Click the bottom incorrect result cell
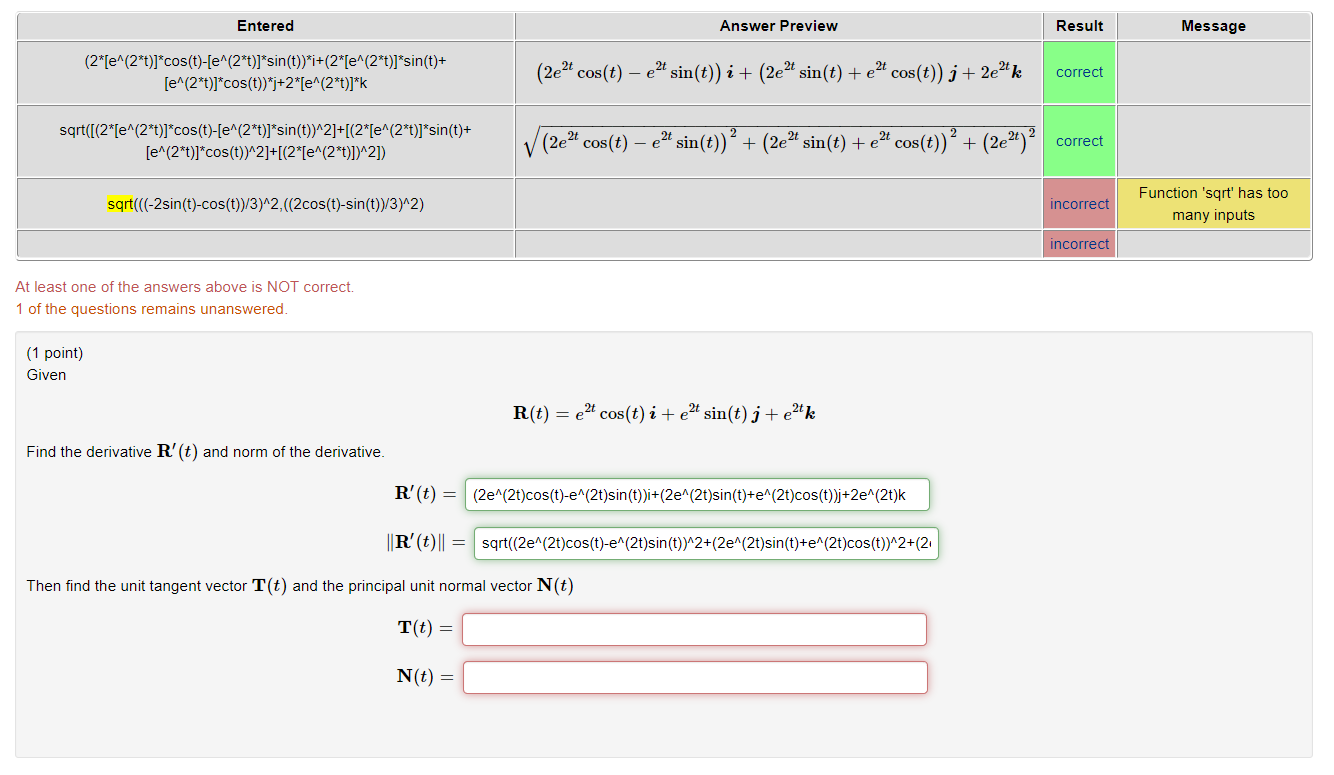 tap(1079, 243)
